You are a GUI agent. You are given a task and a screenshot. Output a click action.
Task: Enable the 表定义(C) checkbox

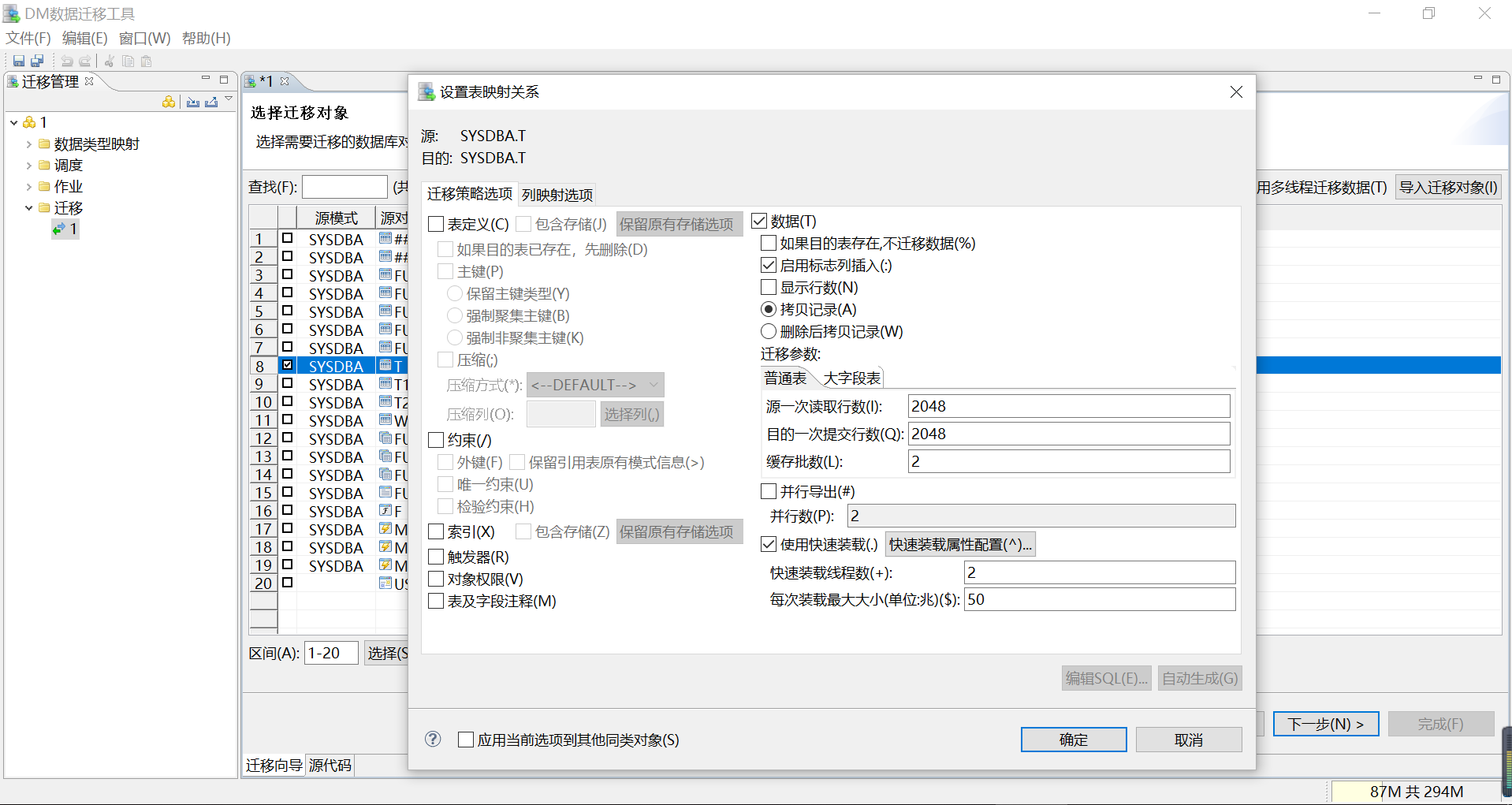(x=436, y=224)
